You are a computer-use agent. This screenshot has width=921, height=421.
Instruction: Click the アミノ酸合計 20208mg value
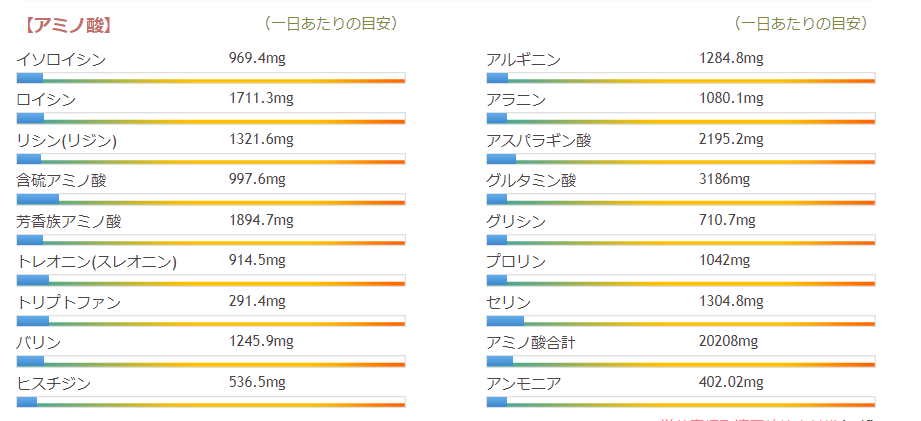point(728,342)
